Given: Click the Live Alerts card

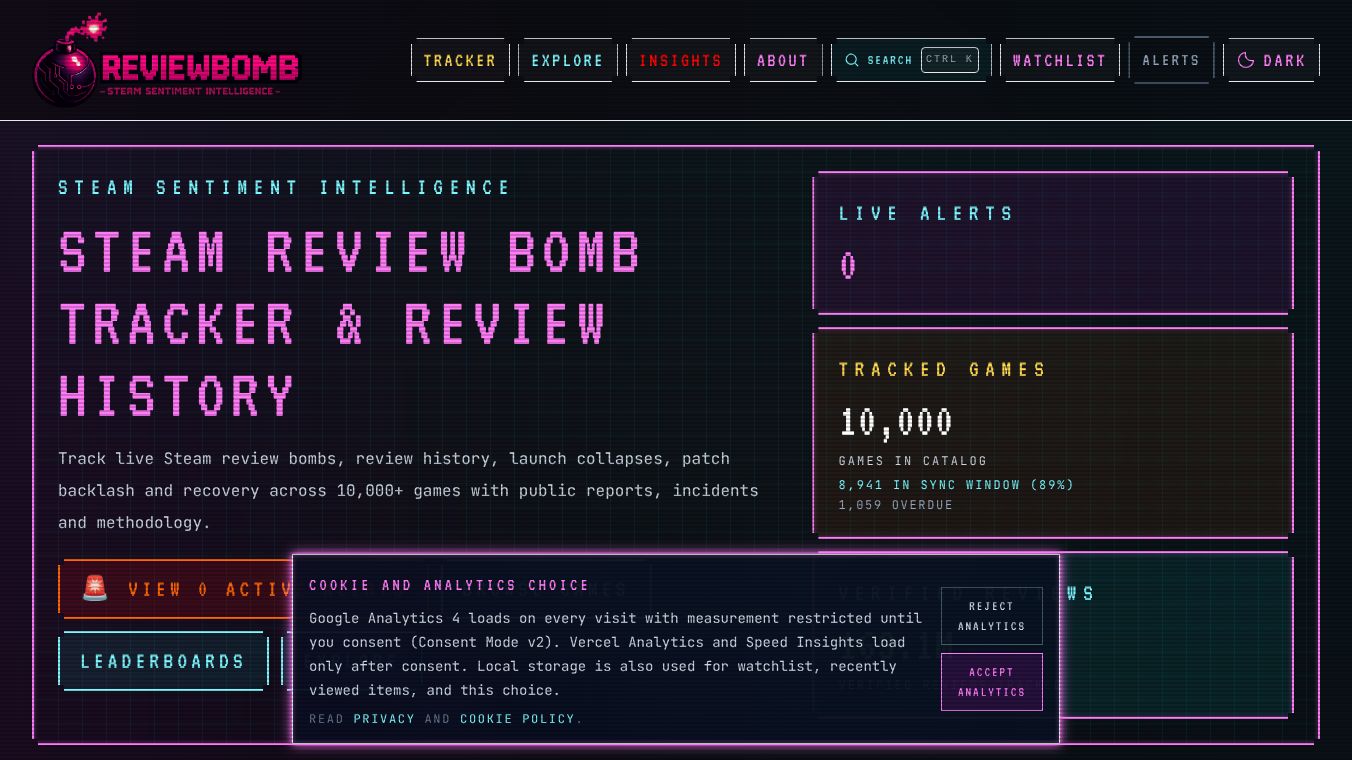Looking at the screenshot, I should [x=1055, y=242].
